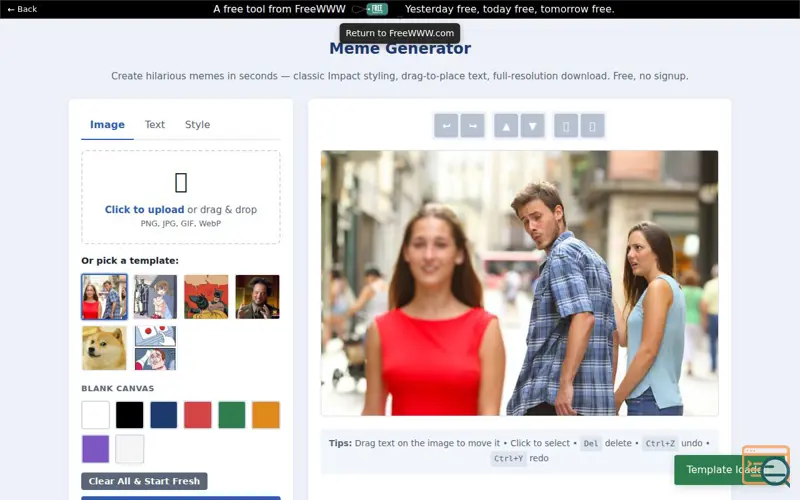Image resolution: width=800 pixels, height=500 pixels.
Task: Click the 'PNG, JPG, GIF, WebP' formats text
Action: click(x=181, y=223)
